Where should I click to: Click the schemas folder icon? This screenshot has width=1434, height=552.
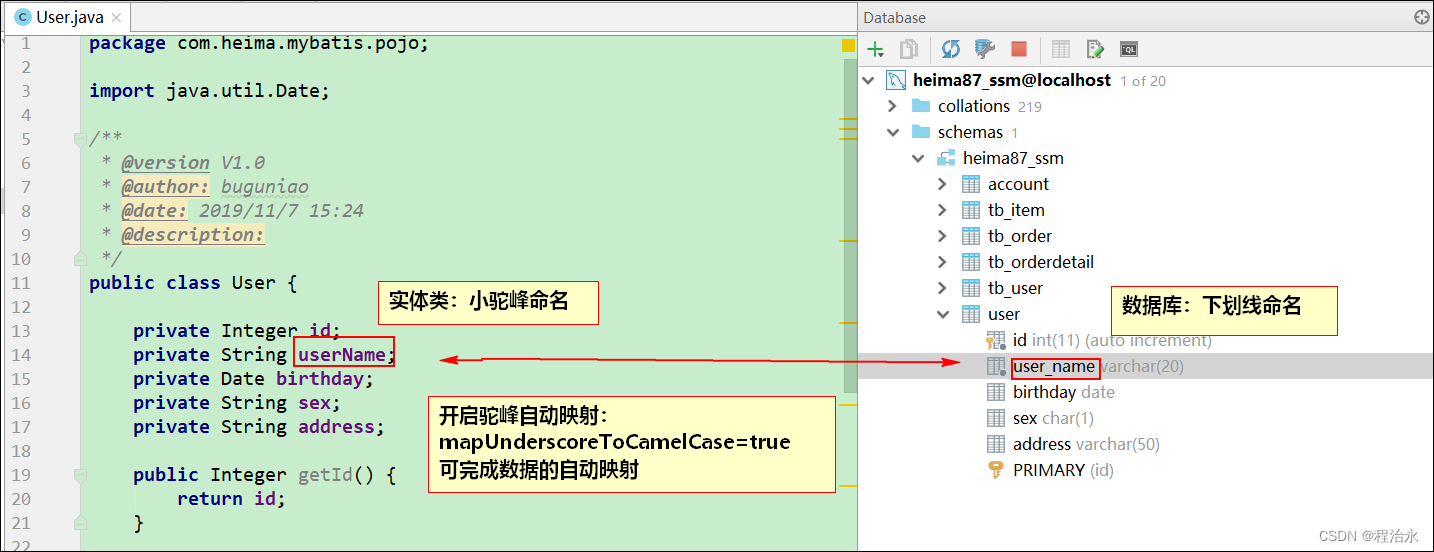(921, 132)
